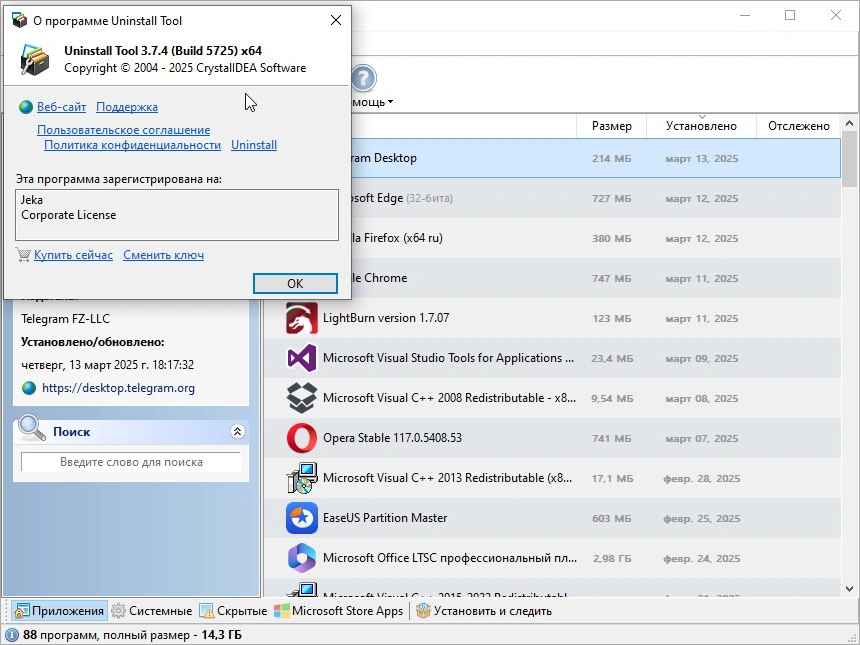Viewport: 860px width, 645px height.
Task: Click the shopping cart icon in dialog
Action: pyautogui.click(x=23, y=255)
